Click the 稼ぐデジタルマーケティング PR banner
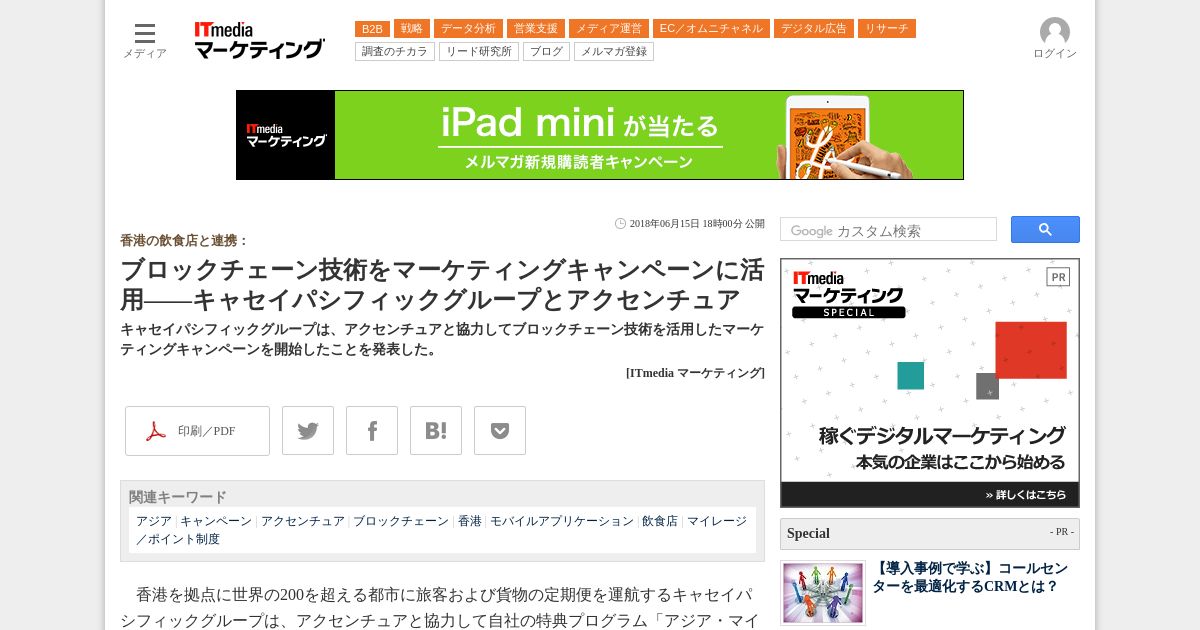This screenshot has width=1200, height=630. coord(930,383)
